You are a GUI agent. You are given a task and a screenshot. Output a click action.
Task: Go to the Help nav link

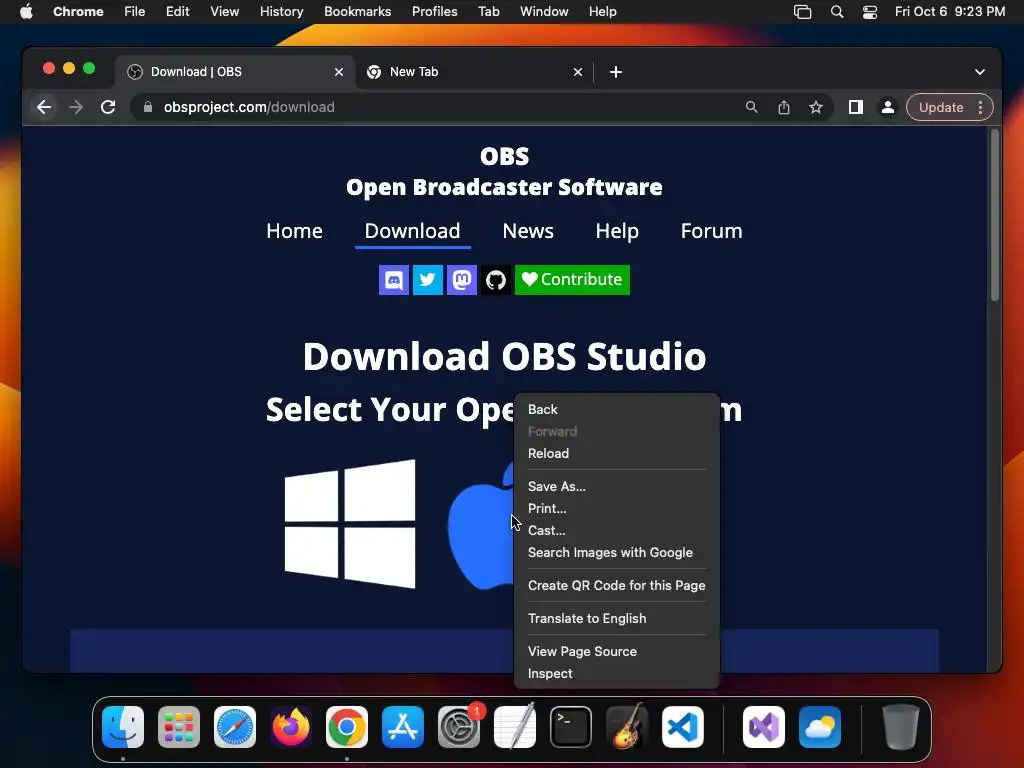617,231
